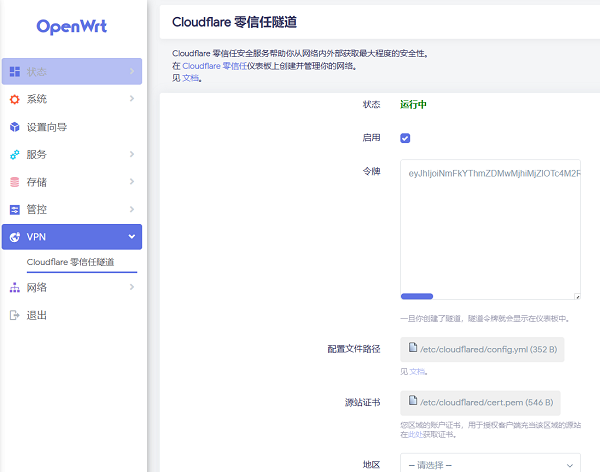Click the token textarea horizontal scrollbar

(417, 296)
